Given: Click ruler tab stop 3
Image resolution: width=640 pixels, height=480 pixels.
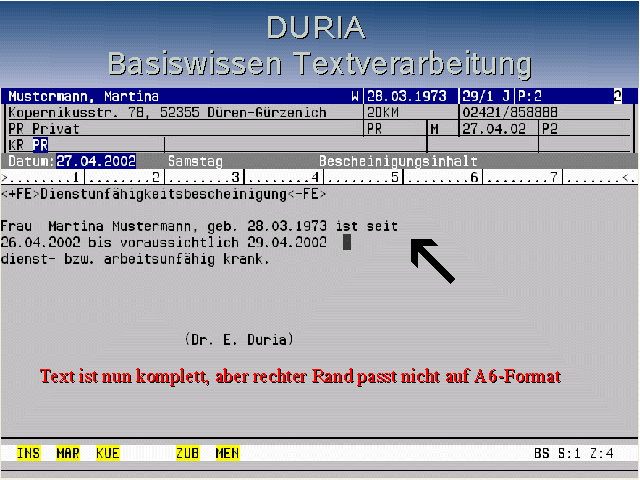Looking at the screenshot, I should pyautogui.click(x=236, y=178).
